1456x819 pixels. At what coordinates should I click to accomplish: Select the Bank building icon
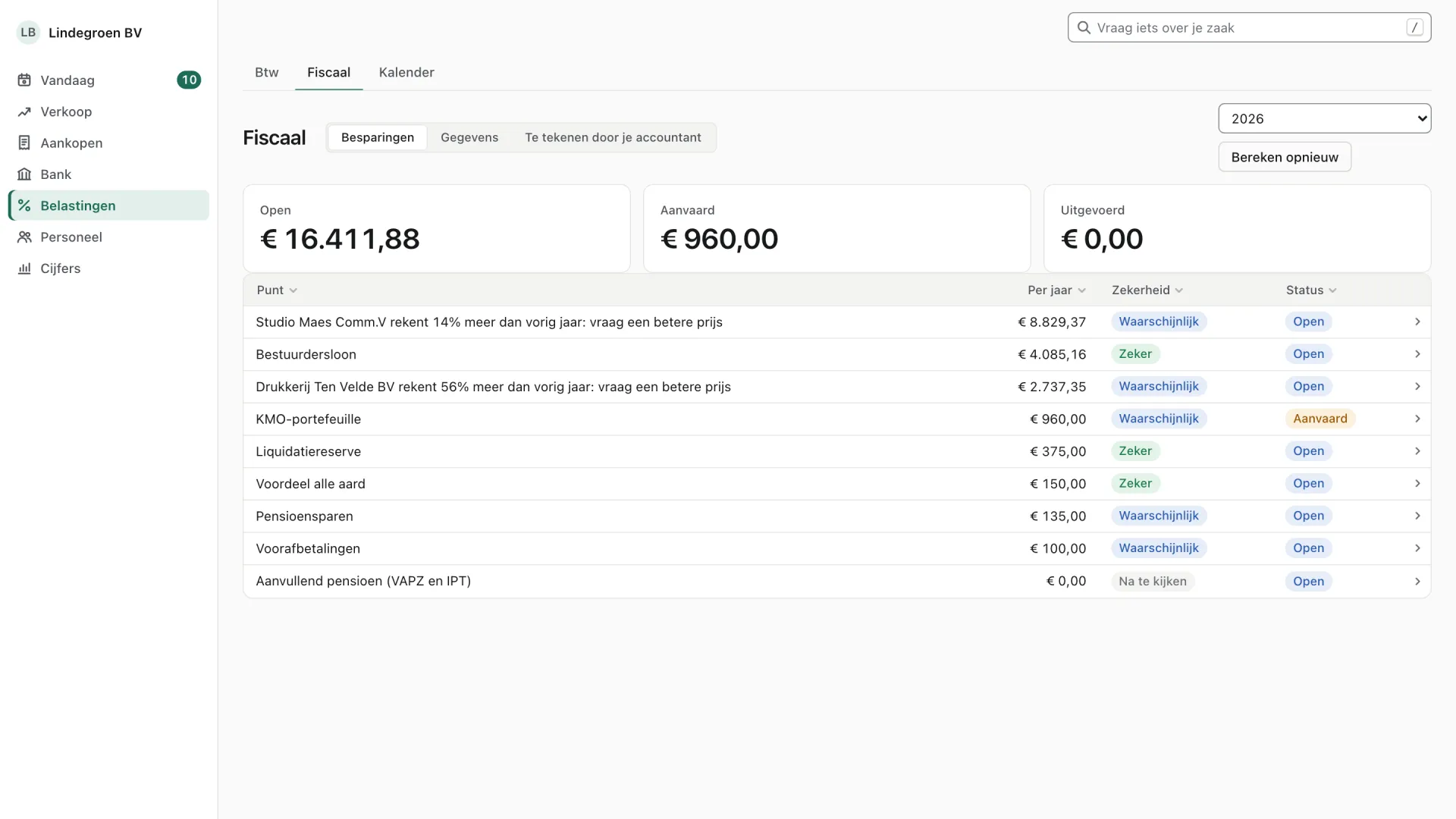(24, 174)
